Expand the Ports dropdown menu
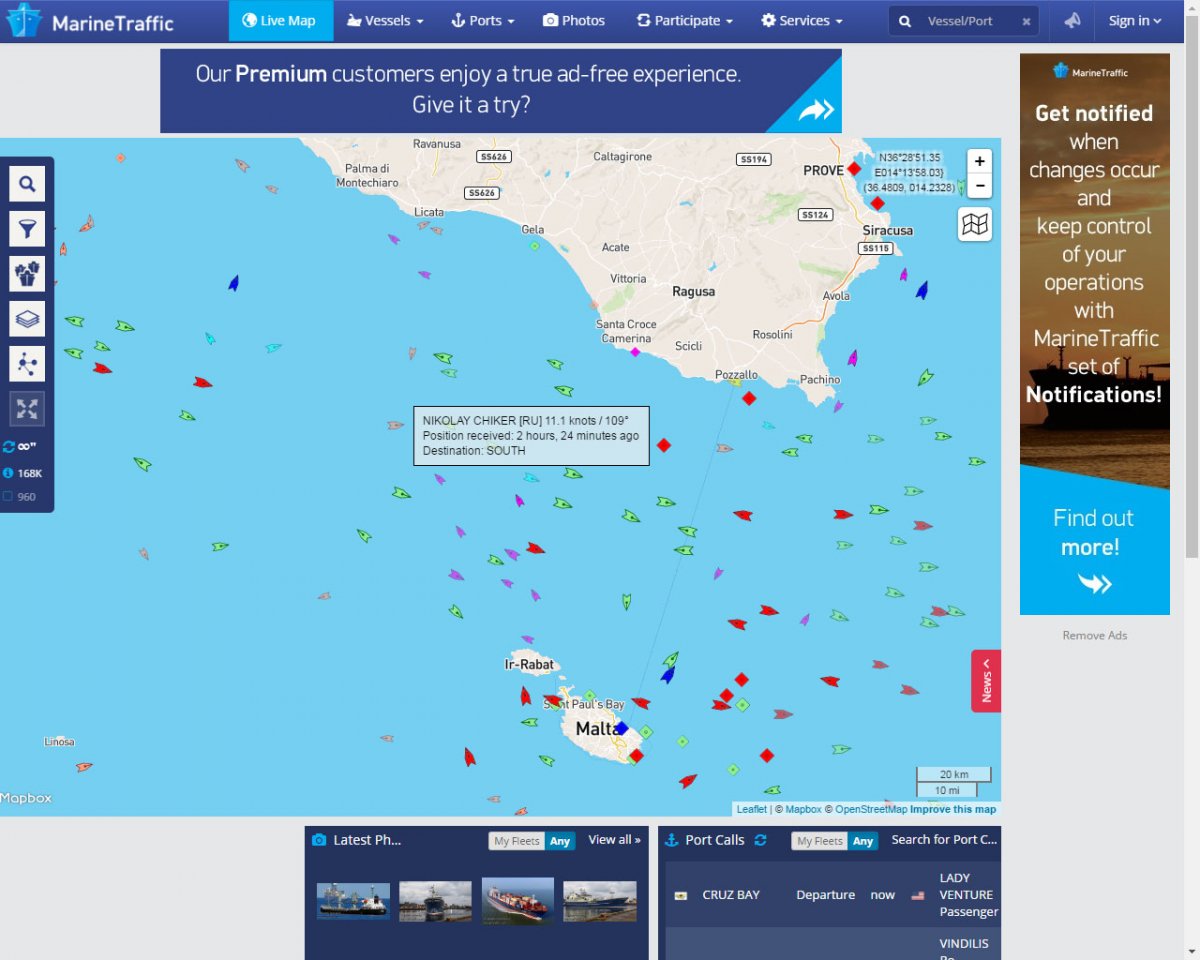The image size is (1200, 960). point(483,21)
